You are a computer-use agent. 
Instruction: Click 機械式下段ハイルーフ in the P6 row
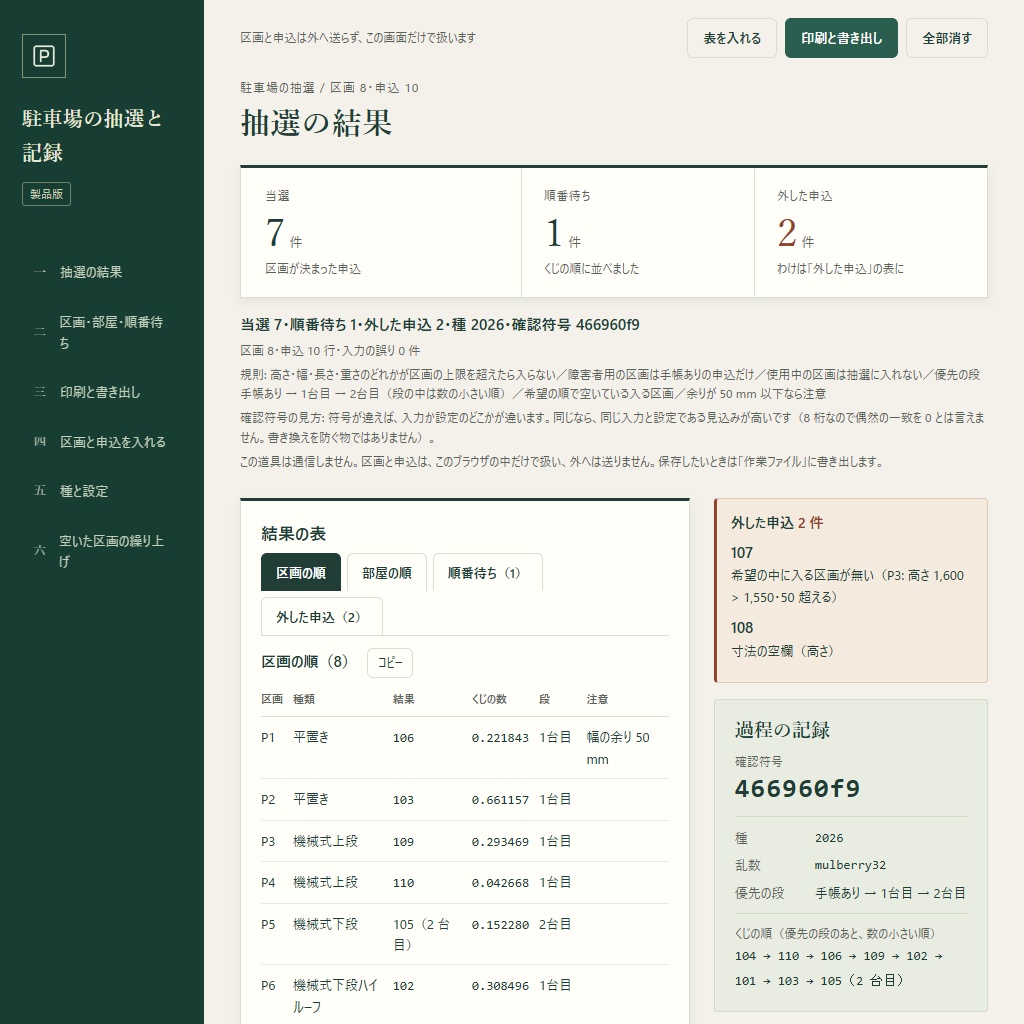[336, 996]
